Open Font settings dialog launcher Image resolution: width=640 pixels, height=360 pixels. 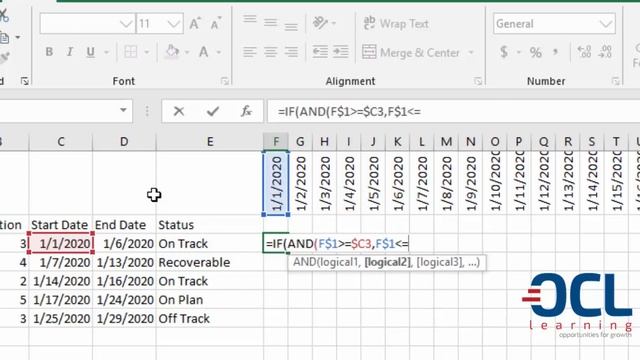pyautogui.click(x=224, y=81)
